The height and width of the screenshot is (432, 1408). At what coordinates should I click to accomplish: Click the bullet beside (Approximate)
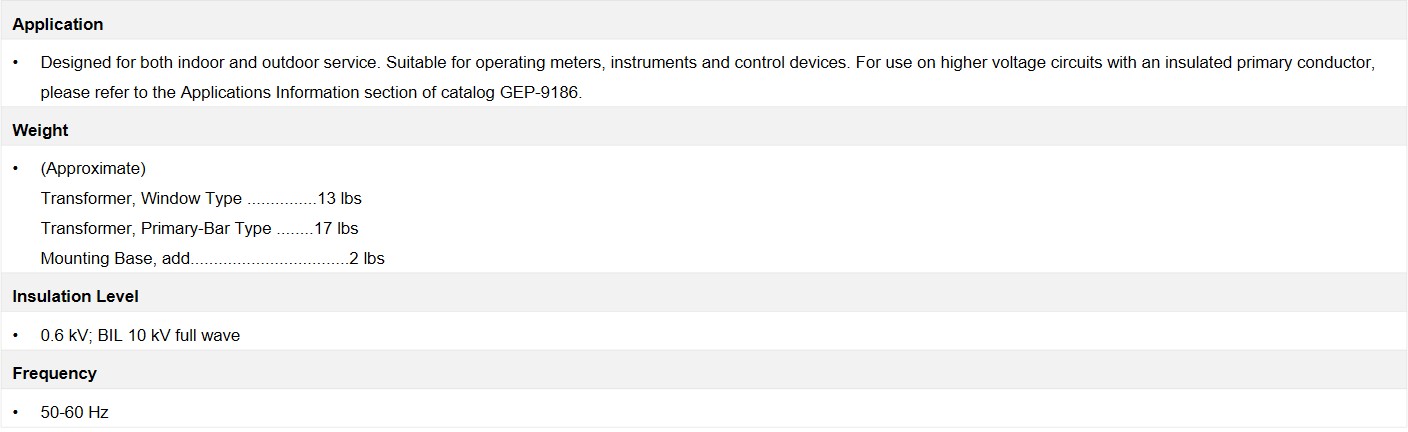click(16, 168)
